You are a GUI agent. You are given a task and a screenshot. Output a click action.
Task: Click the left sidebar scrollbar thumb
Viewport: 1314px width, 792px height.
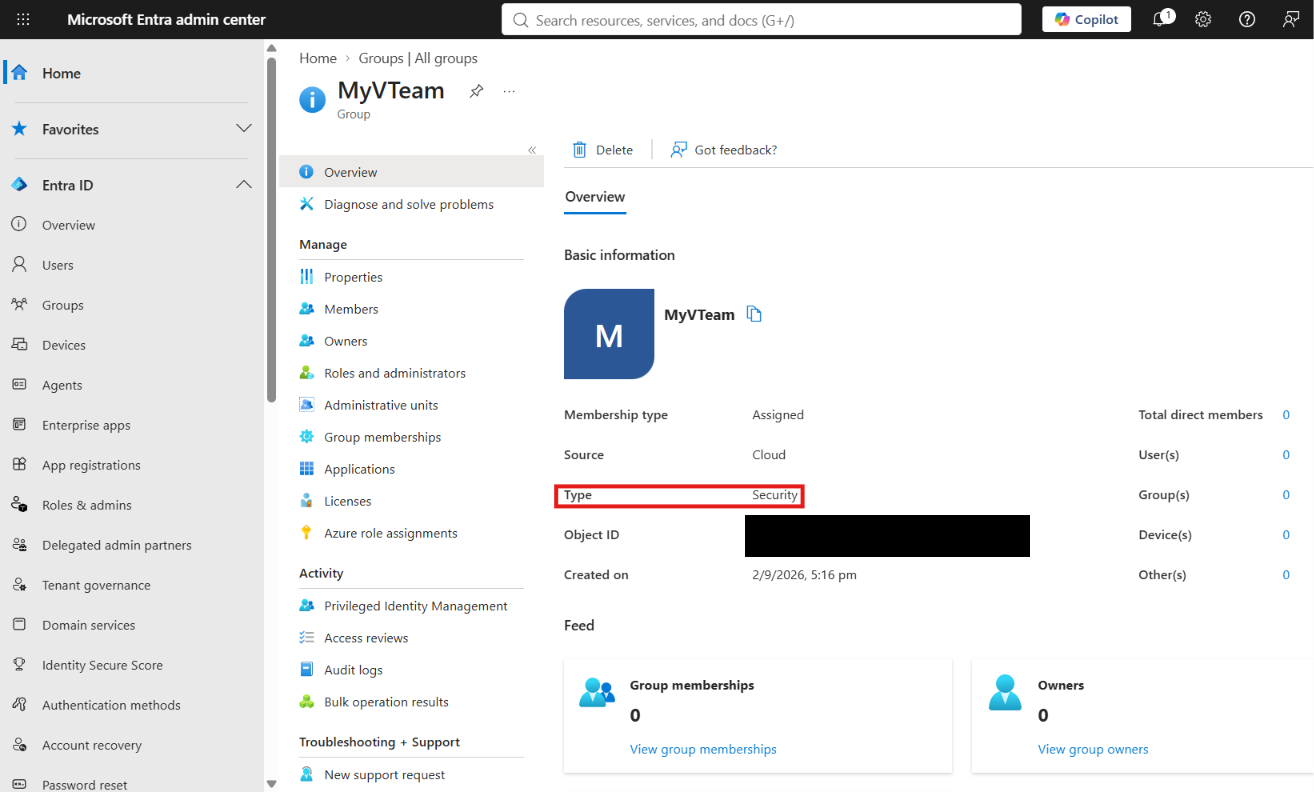point(271,230)
